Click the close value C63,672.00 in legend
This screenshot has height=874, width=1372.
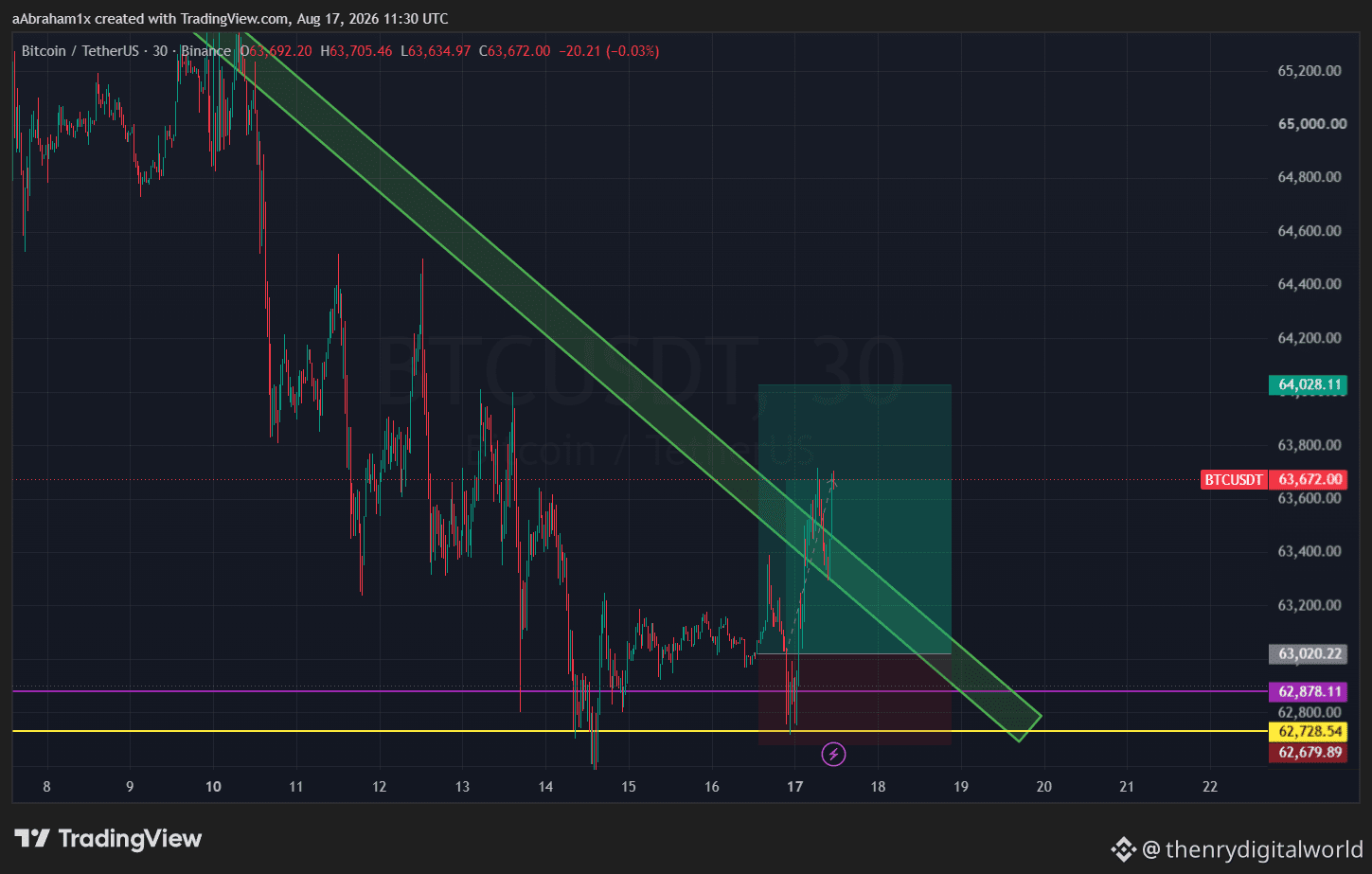point(514,51)
